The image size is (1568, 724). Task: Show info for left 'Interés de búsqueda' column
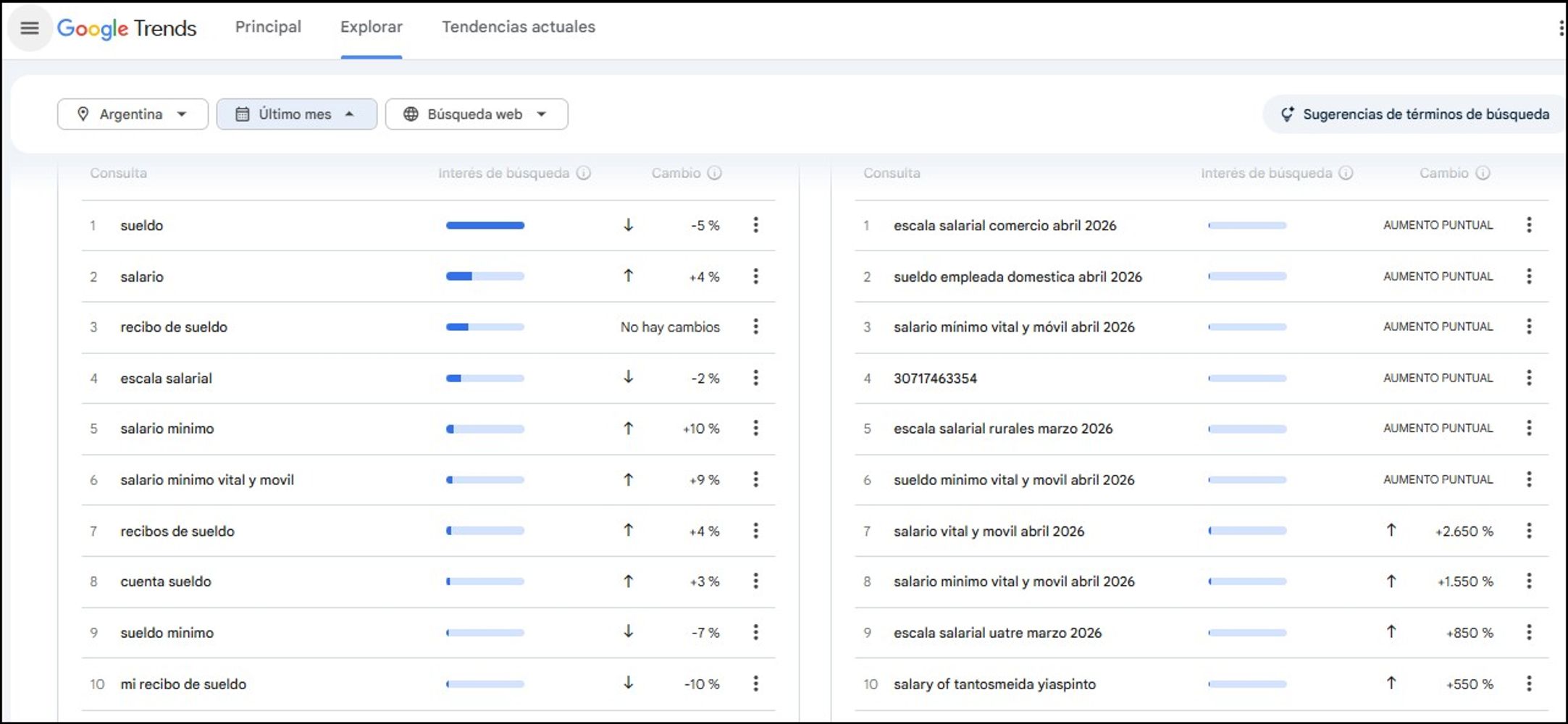(x=584, y=173)
